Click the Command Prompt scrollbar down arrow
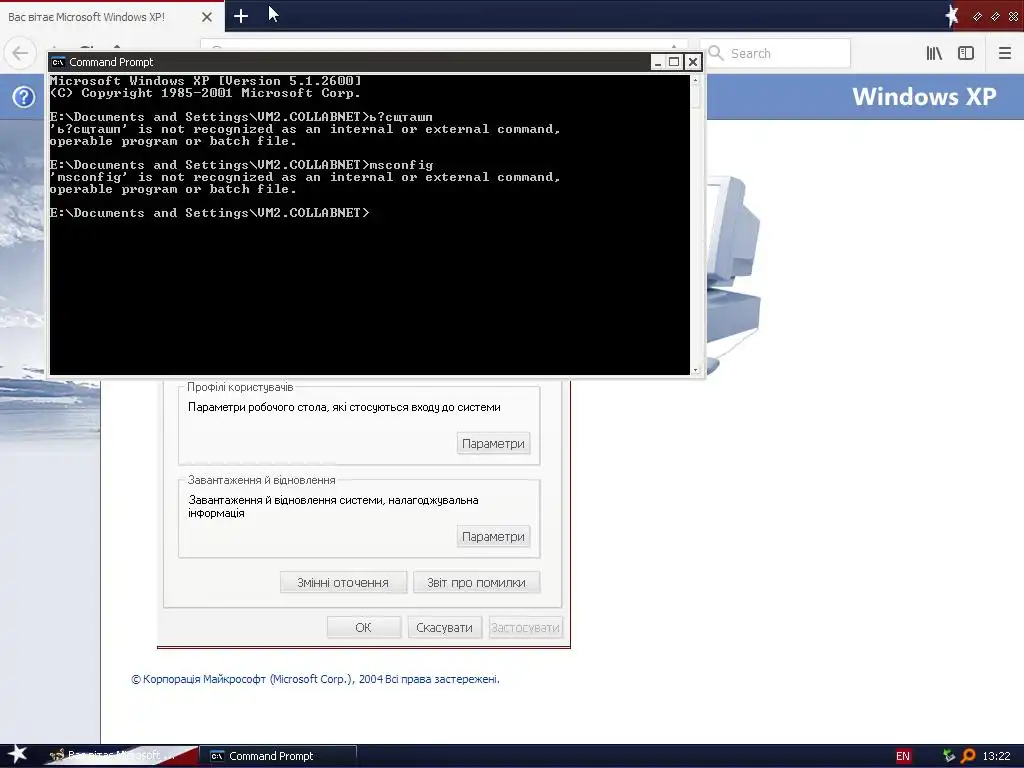Viewport: 1024px width, 768px height. pos(696,370)
